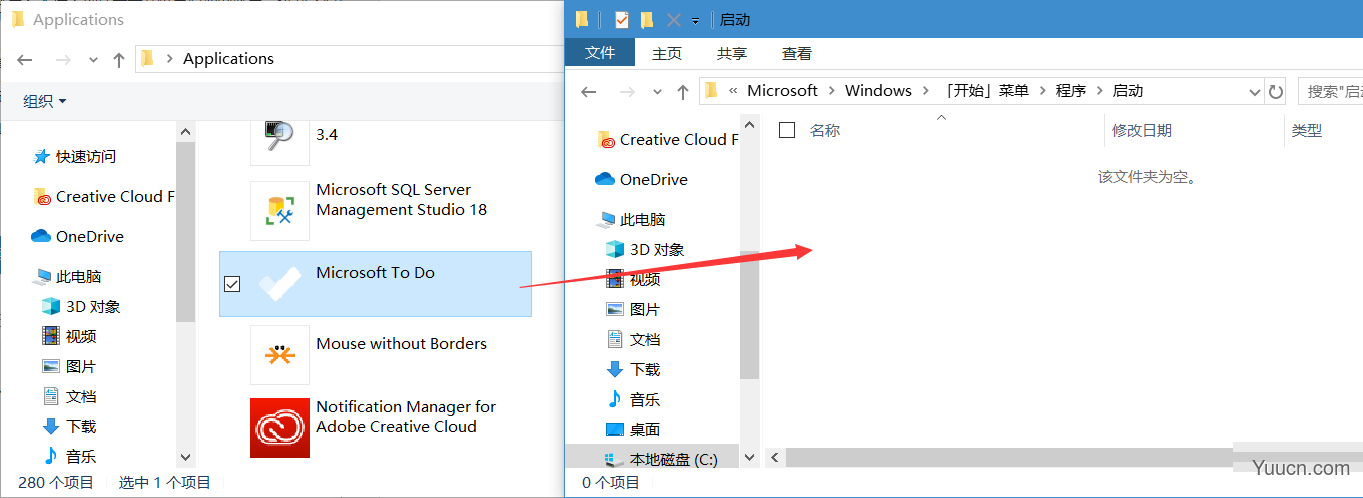
Task: Expand the Applications breadcrumb chevron
Action: click(x=169, y=59)
